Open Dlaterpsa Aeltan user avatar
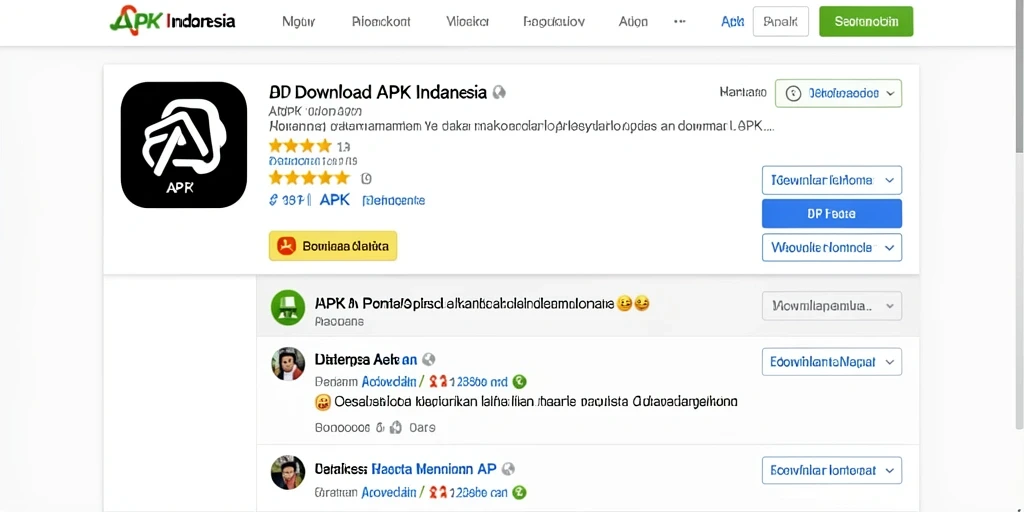 point(288,364)
